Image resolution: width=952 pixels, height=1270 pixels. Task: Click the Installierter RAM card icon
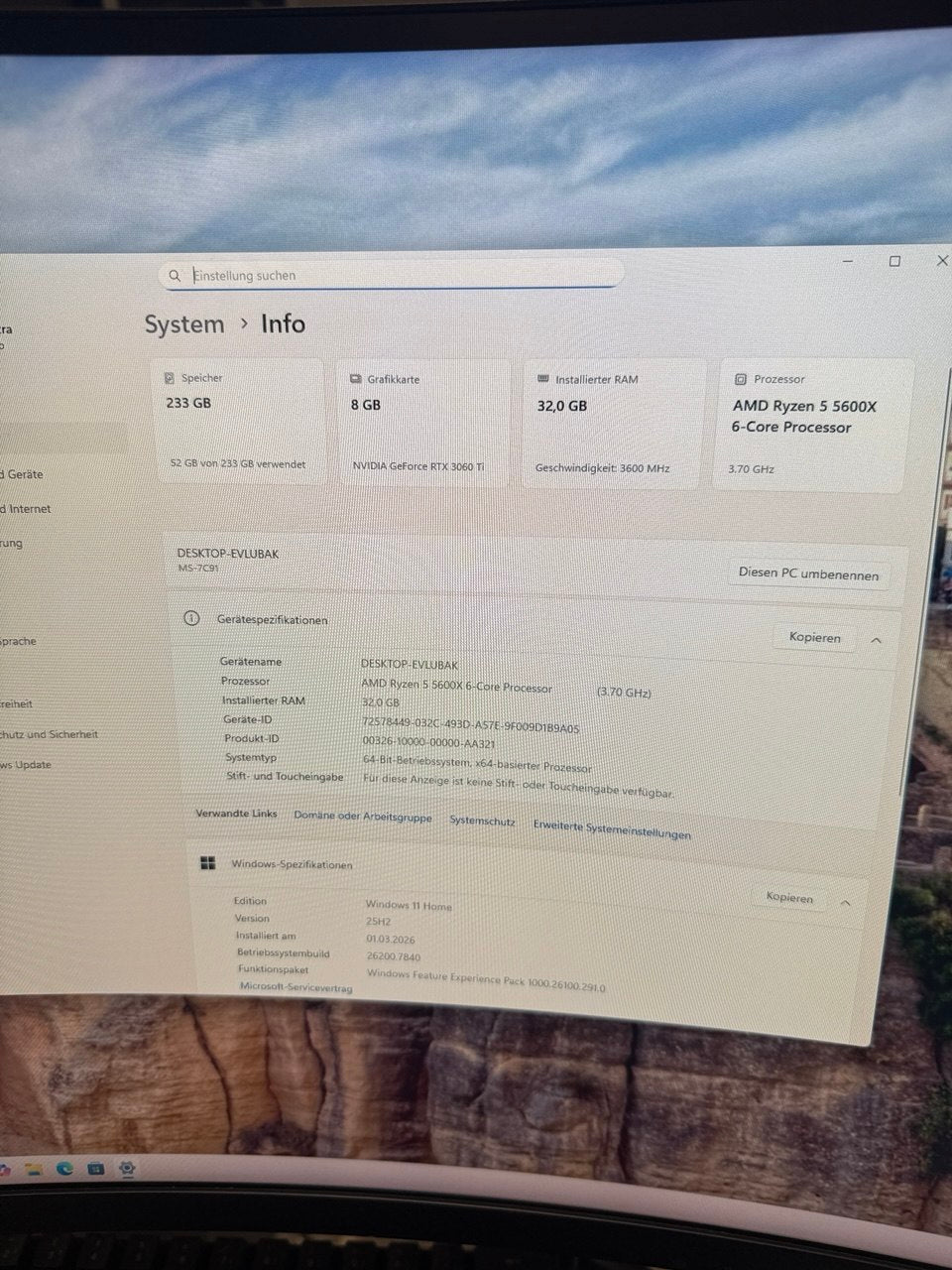[x=542, y=379]
